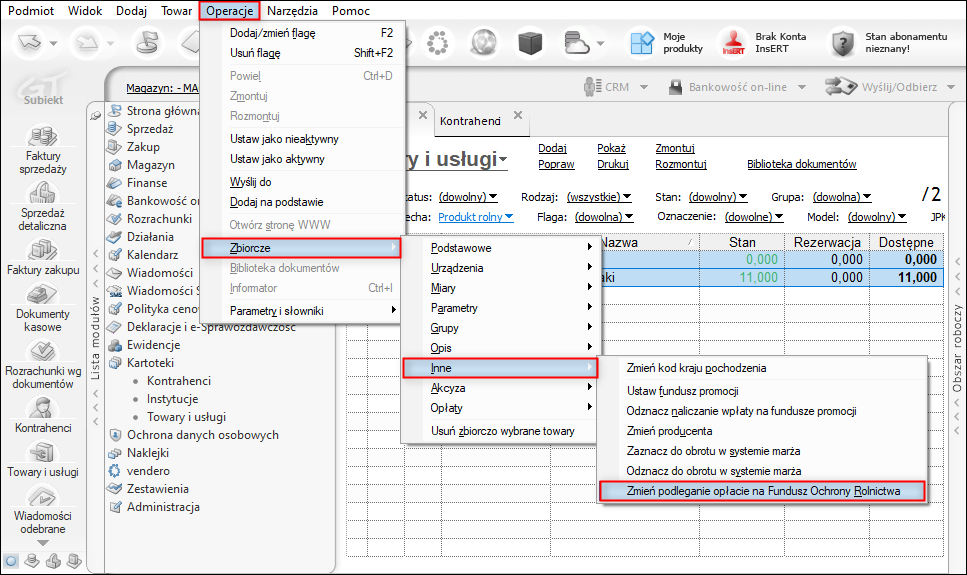Click the flag toolbar icon
967x575 pixels.
[146, 43]
